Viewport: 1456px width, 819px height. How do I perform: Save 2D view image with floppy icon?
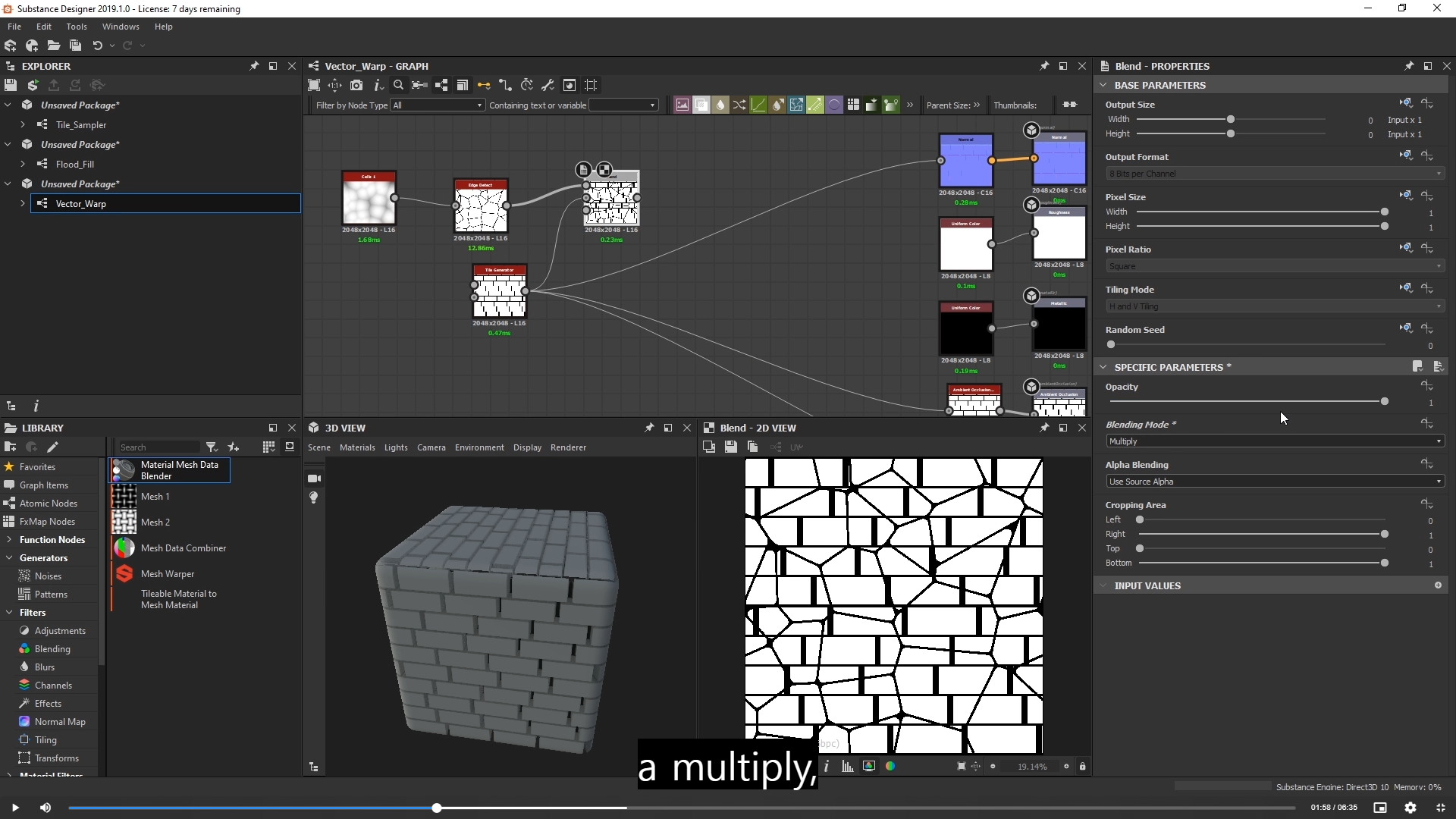click(730, 447)
